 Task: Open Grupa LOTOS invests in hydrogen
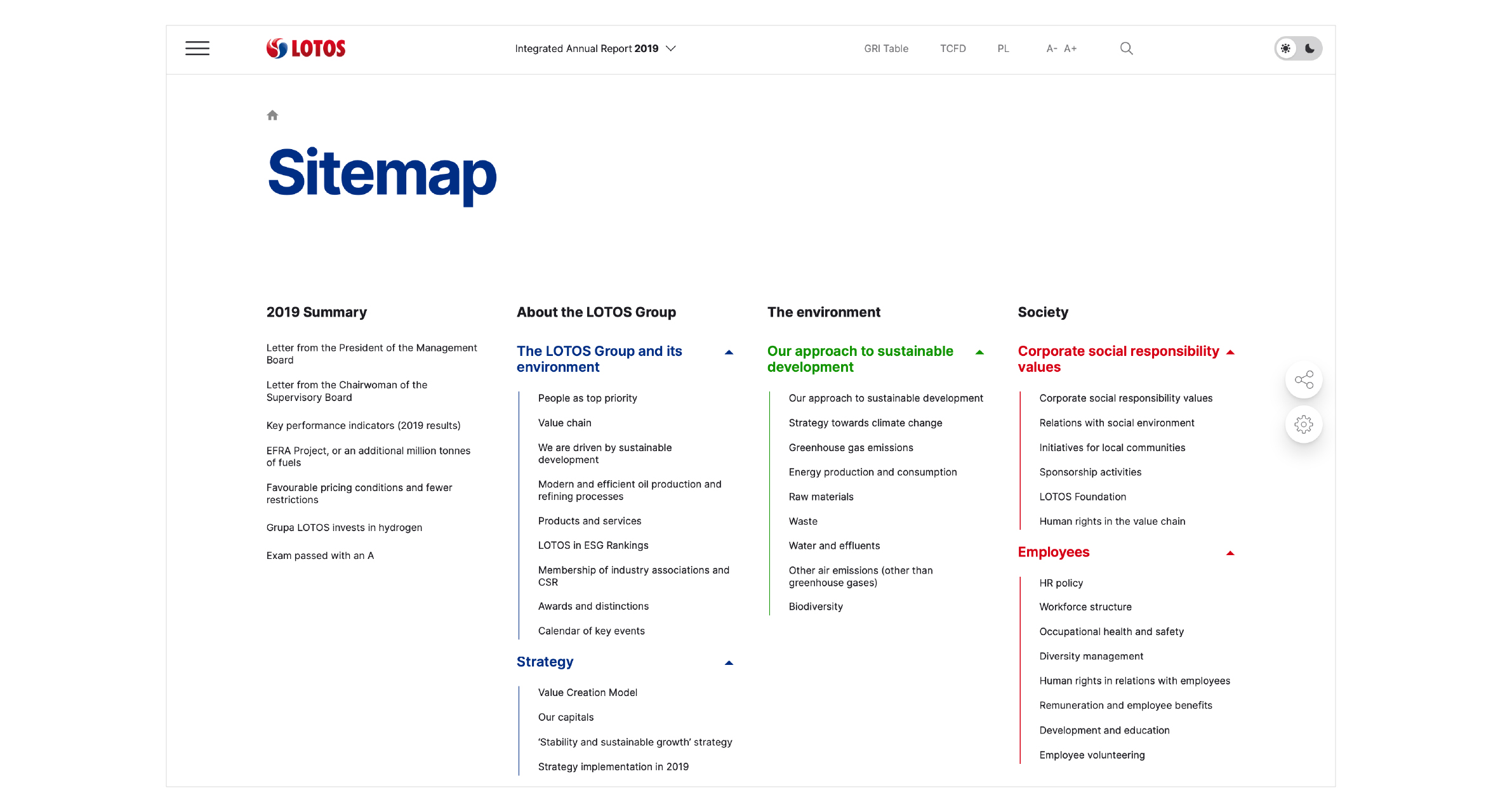[345, 528]
